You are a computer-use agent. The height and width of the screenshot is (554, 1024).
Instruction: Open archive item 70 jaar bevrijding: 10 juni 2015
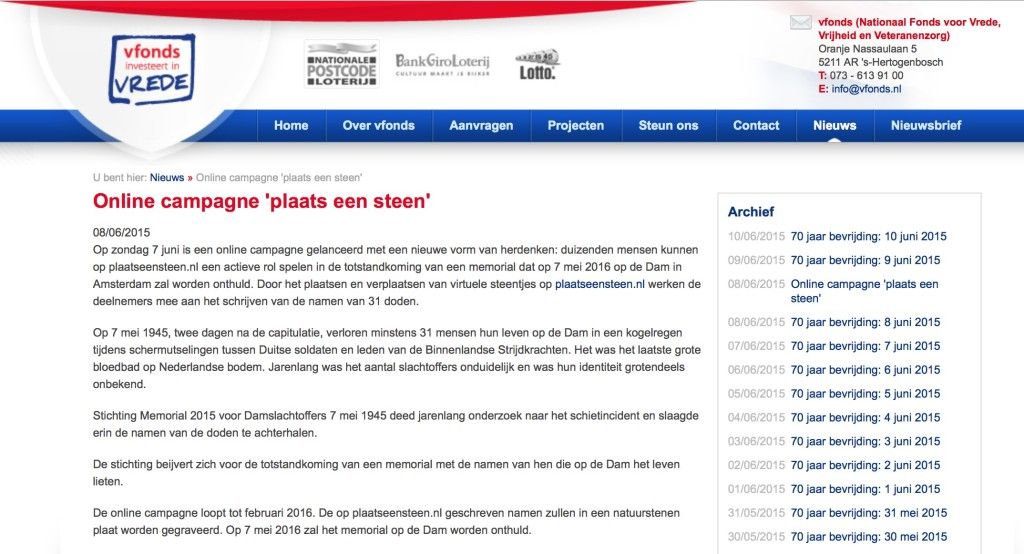[869, 236]
